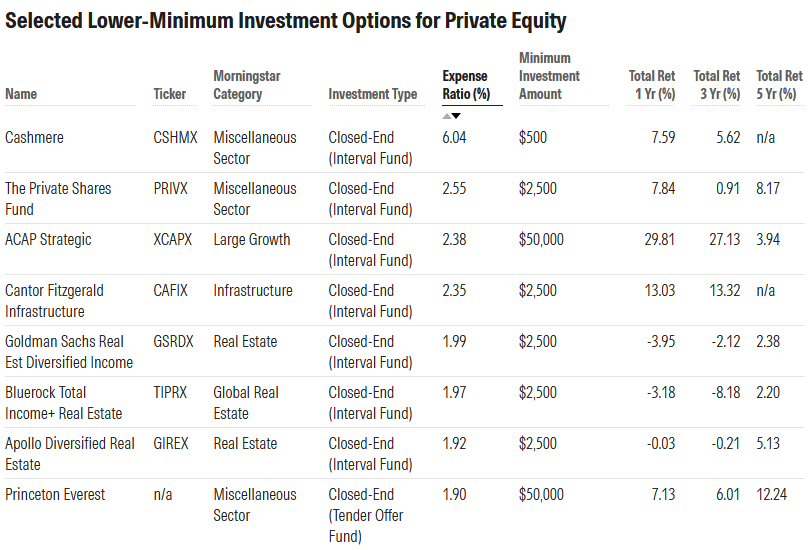Image resolution: width=811 pixels, height=550 pixels.
Task: Open Cantor Fitzgerald Infrastructure fund
Action: click(54, 301)
